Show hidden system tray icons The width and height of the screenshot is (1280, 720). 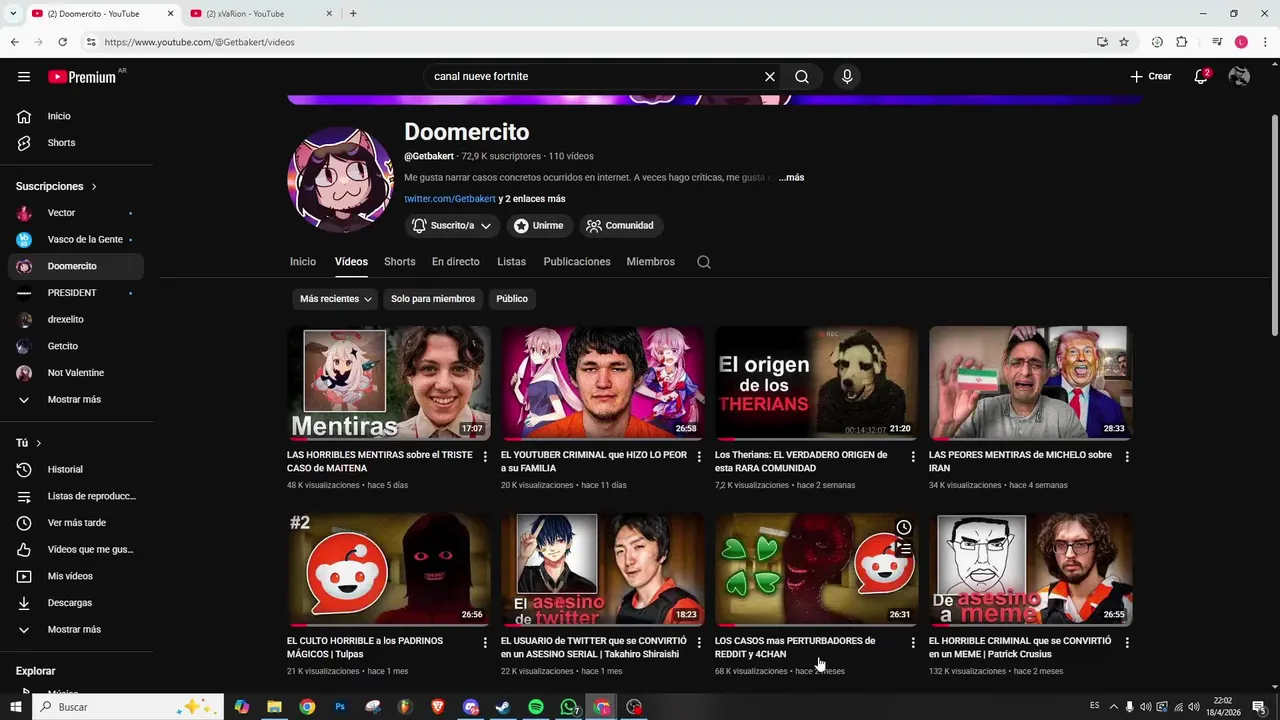click(1113, 707)
